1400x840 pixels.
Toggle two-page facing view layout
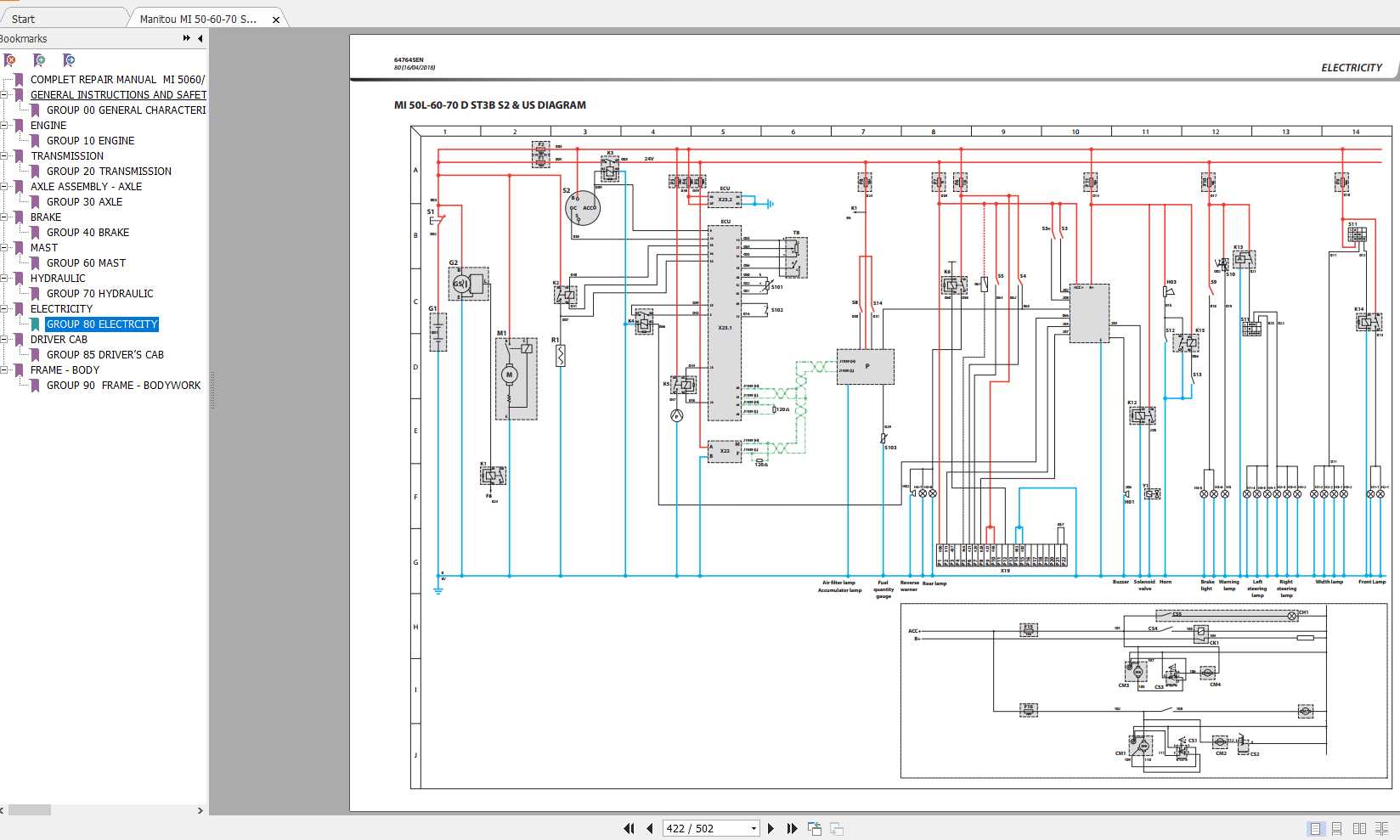point(1359,829)
